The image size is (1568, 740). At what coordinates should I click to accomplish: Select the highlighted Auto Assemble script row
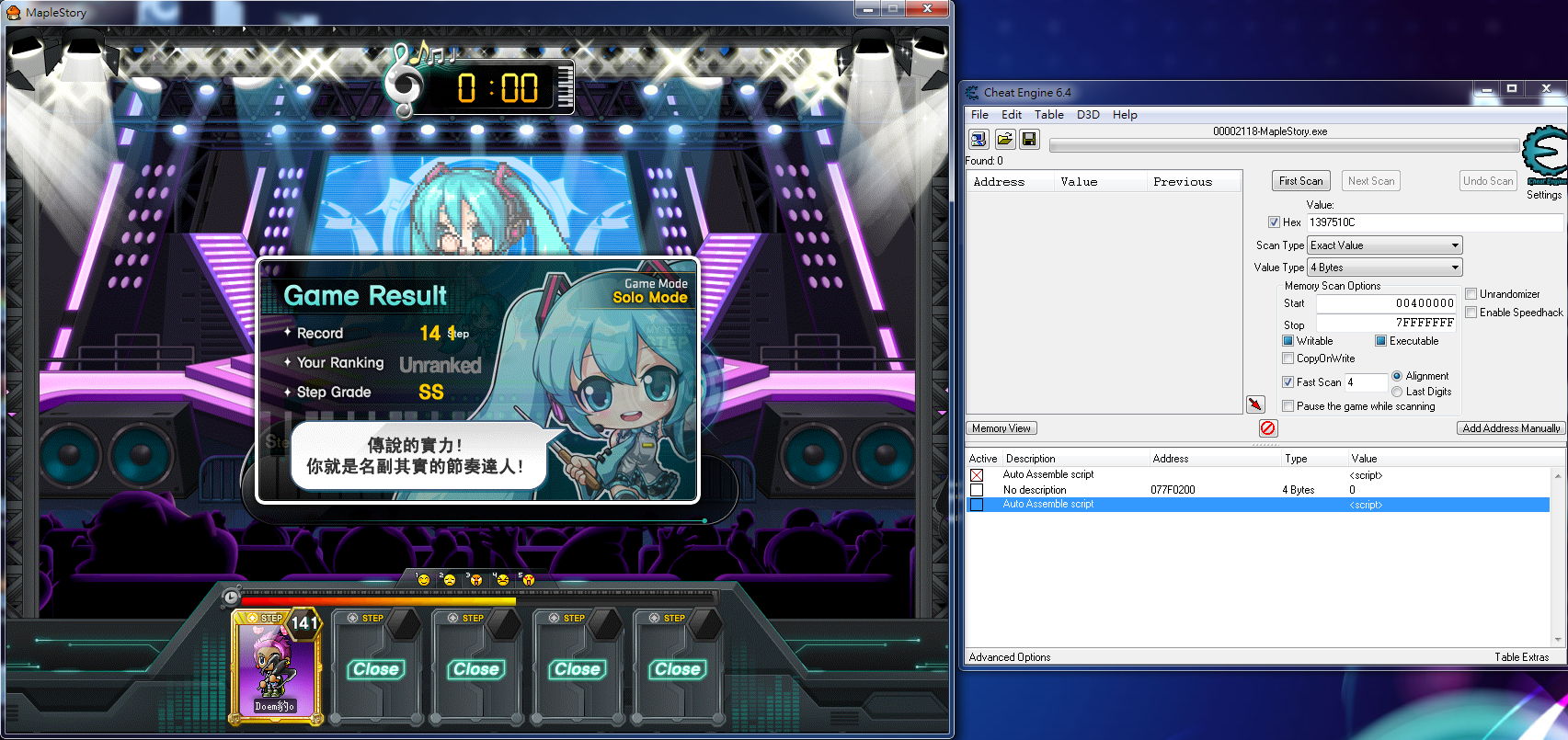click(1258, 505)
